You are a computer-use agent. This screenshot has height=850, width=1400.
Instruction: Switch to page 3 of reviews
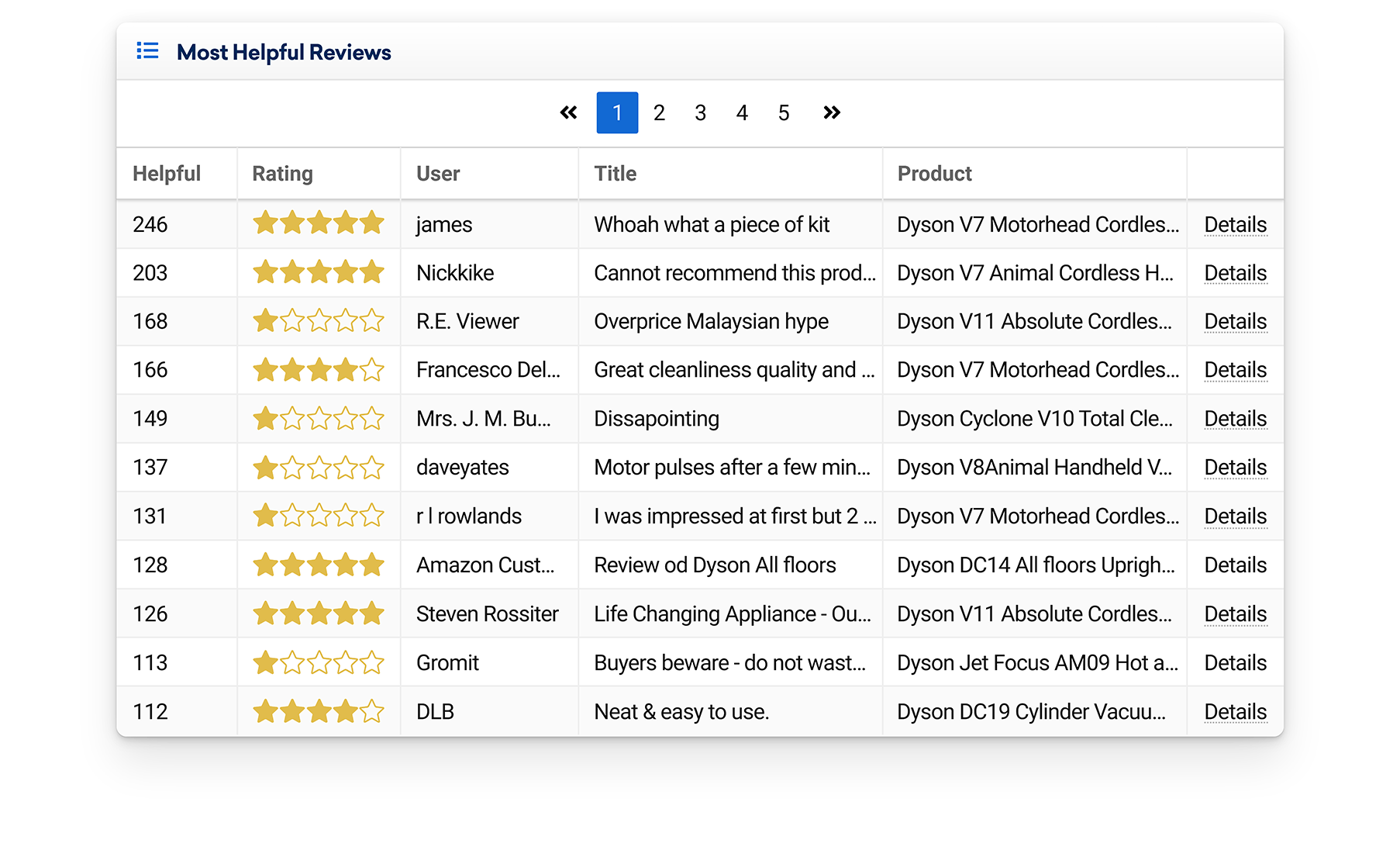tap(701, 112)
